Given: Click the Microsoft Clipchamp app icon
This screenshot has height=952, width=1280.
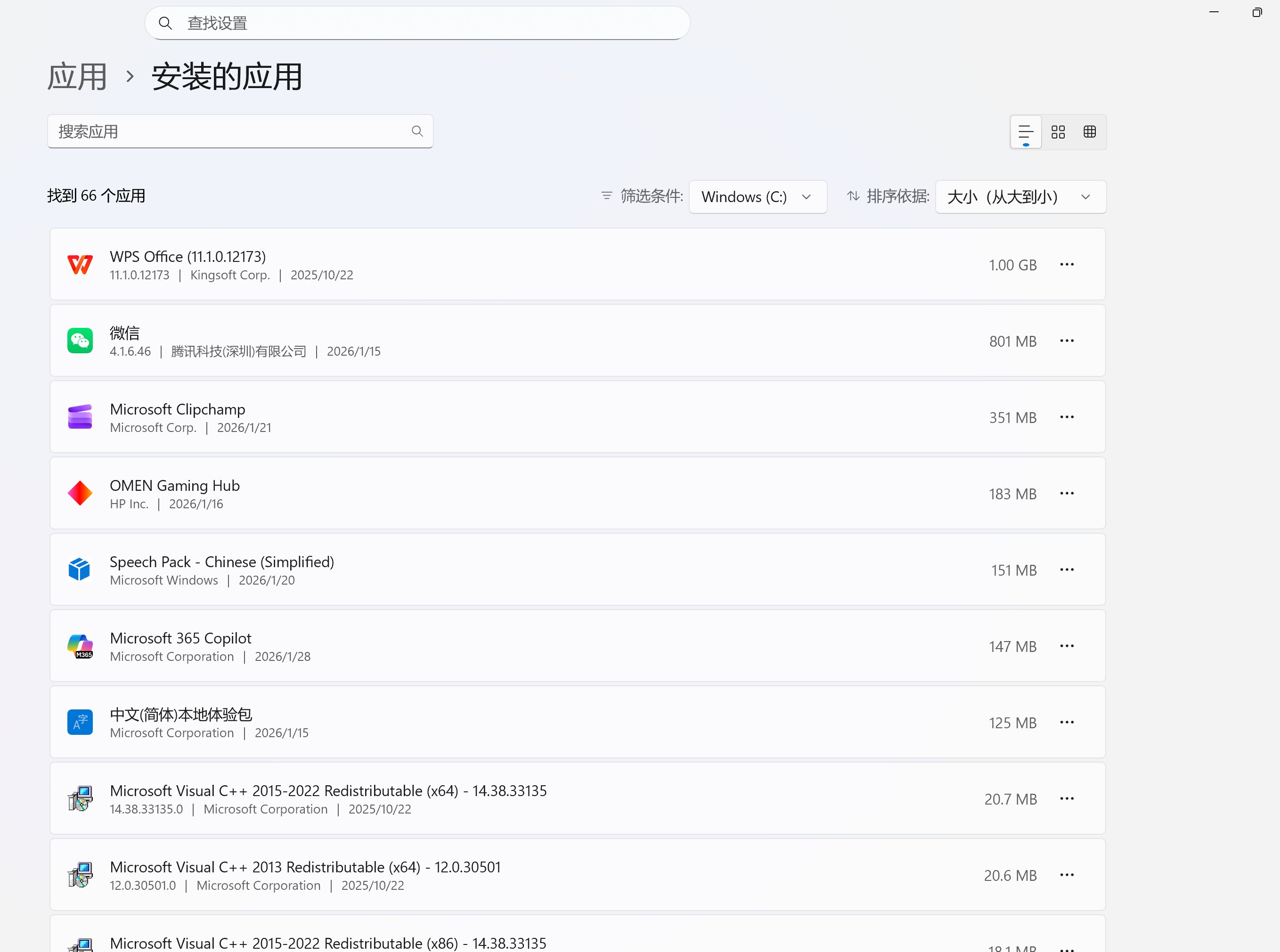Looking at the screenshot, I should click(x=80, y=416).
